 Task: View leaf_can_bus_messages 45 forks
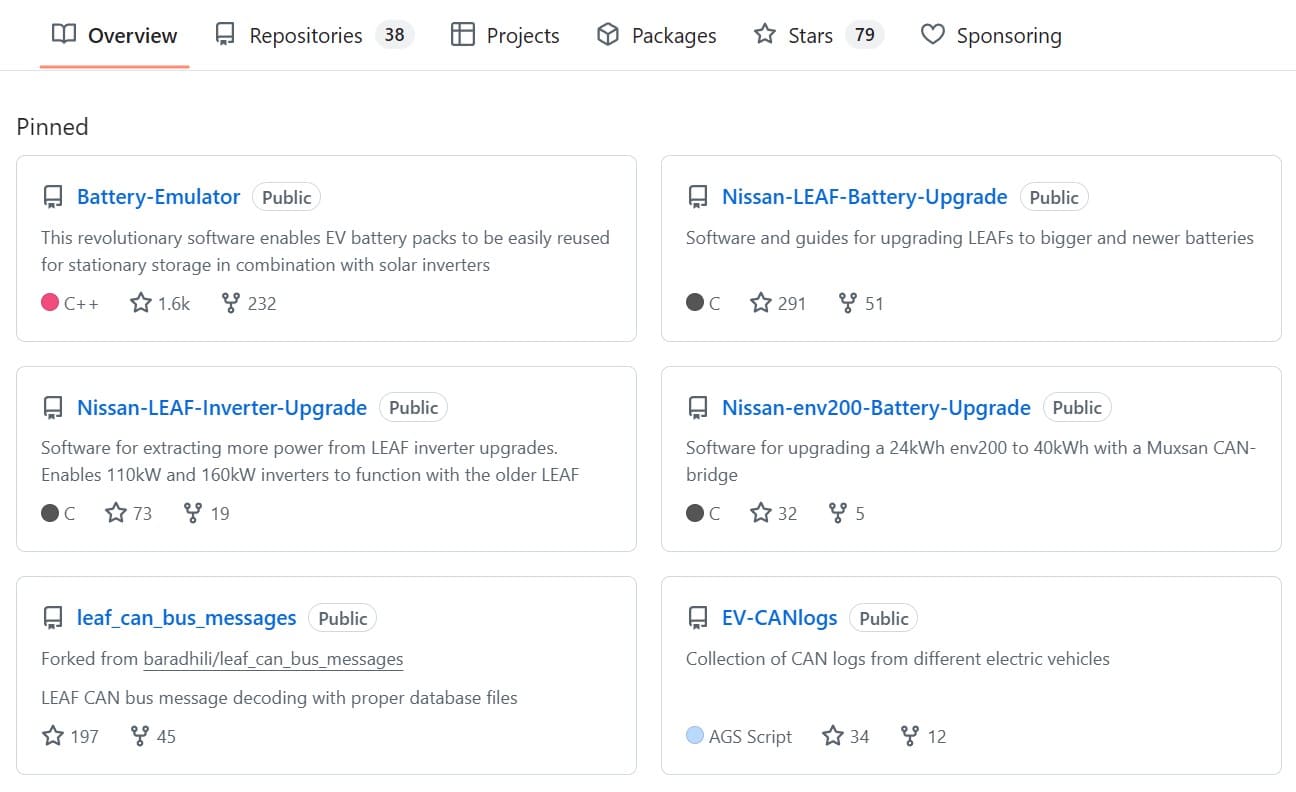coord(153,736)
